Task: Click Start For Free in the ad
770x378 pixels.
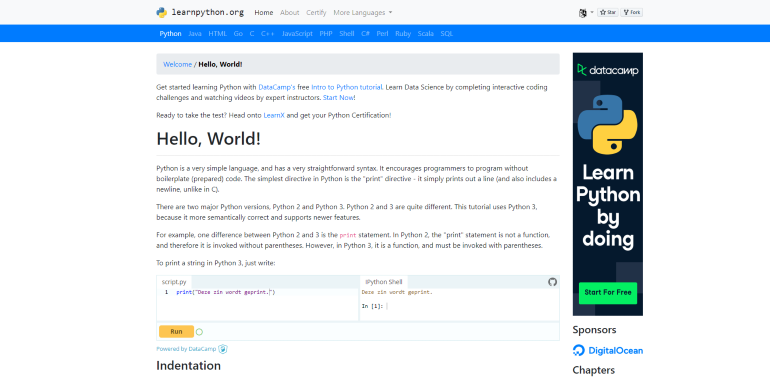Action: [x=608, y=293]
